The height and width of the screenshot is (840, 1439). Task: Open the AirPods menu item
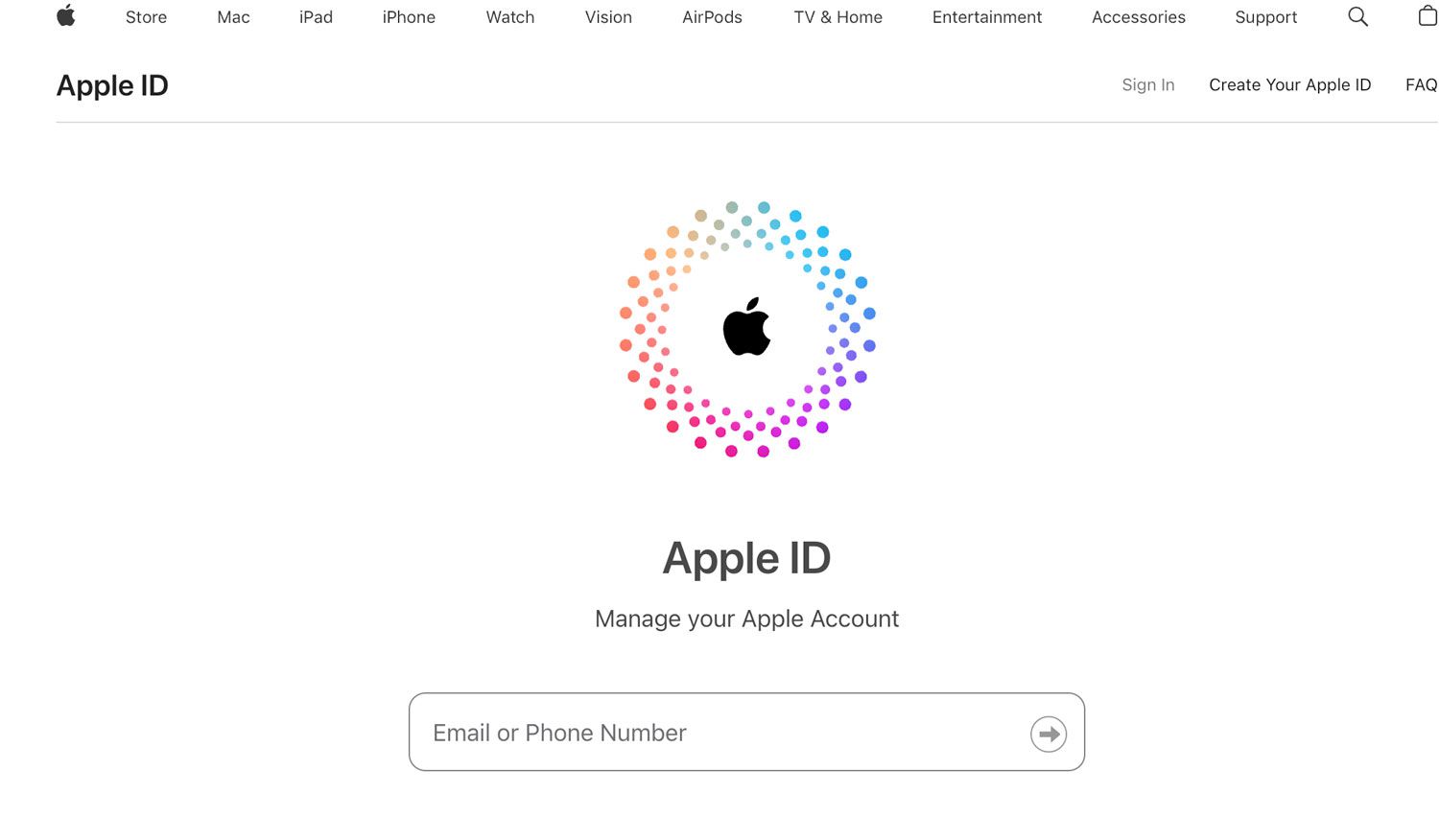[712, 17]
